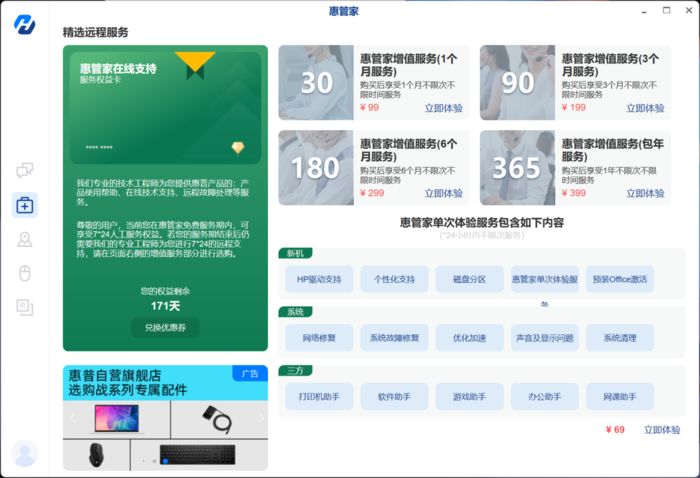Select 游戏助手 service

[x=469, y=396]
